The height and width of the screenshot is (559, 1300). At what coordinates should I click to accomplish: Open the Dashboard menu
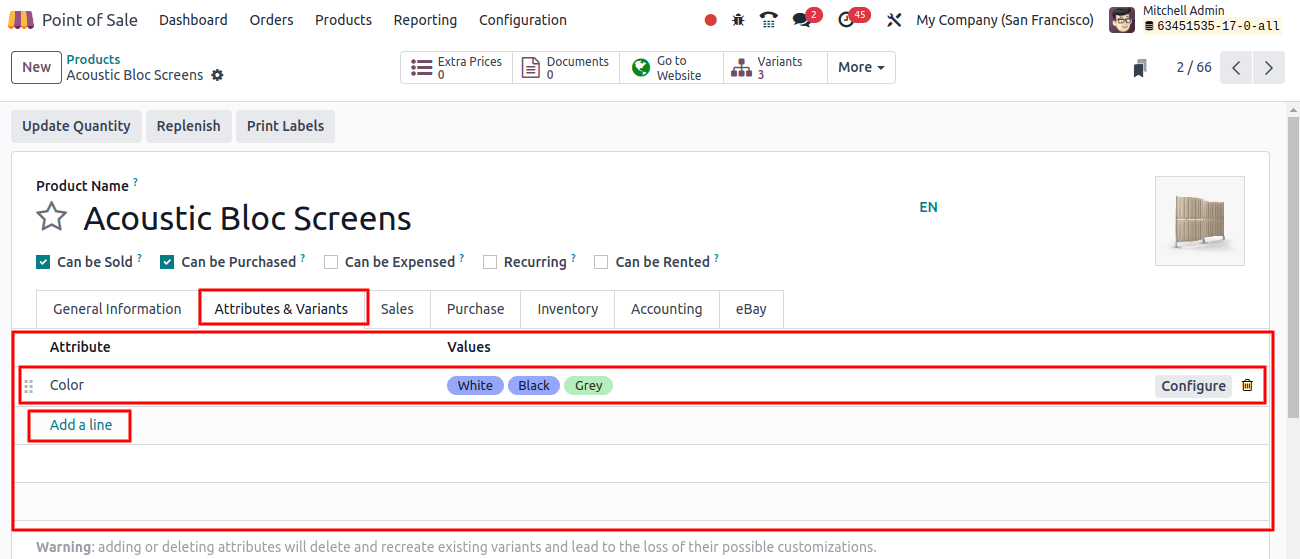pos(193,20)
